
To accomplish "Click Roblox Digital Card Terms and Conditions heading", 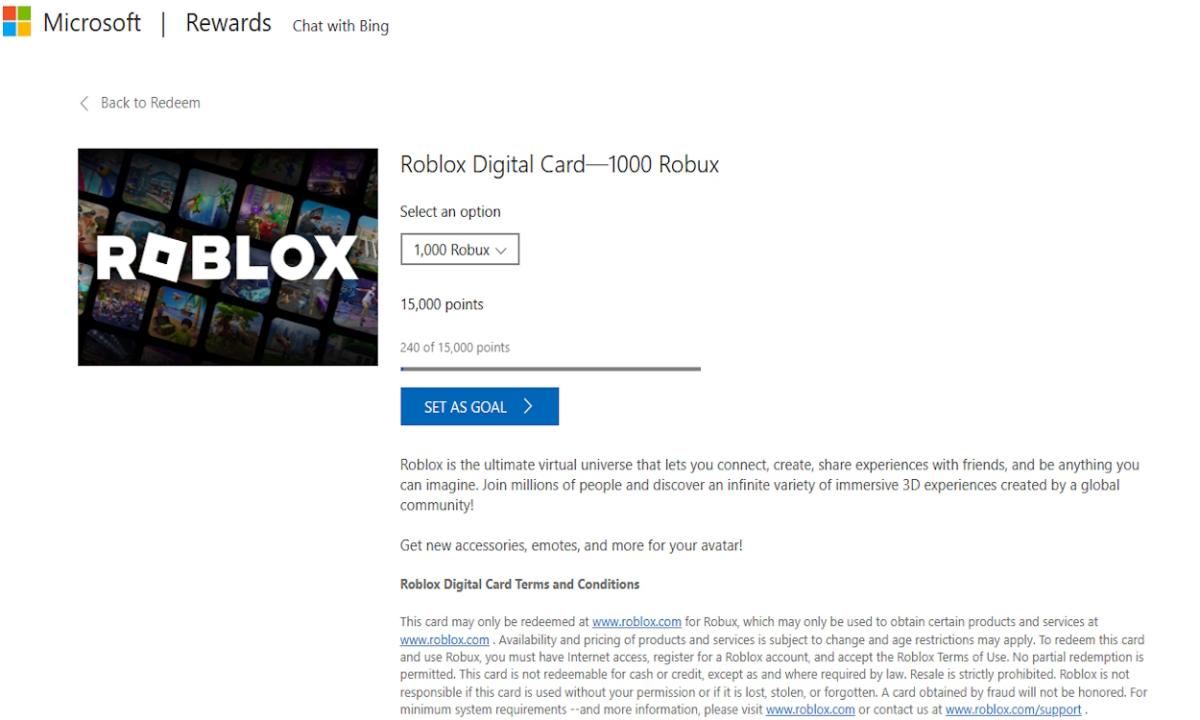I will coord(520,584).
